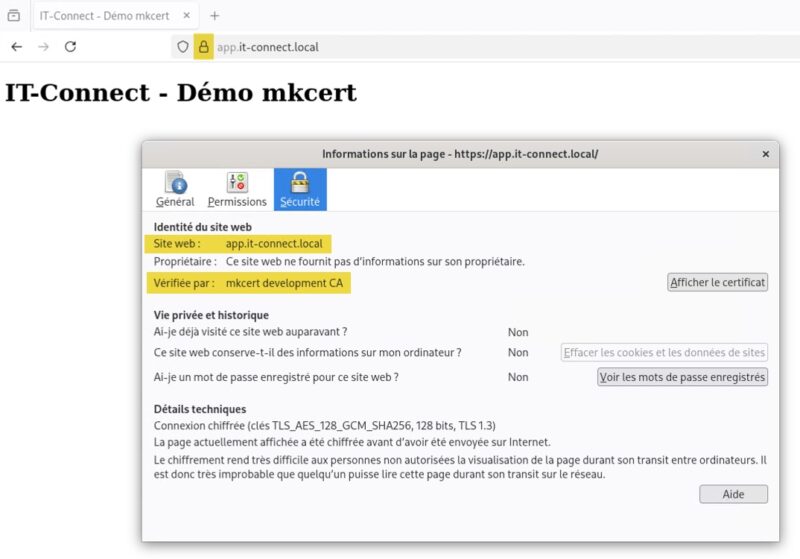Click the paragraph starting Le chiffrement rend
The width and height of the screenshot is (800, 559).
coord(460,467)
